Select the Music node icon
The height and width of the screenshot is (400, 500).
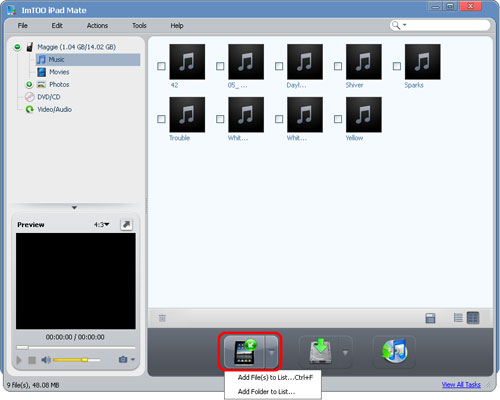pyautogui.click(x=41, y=60)
